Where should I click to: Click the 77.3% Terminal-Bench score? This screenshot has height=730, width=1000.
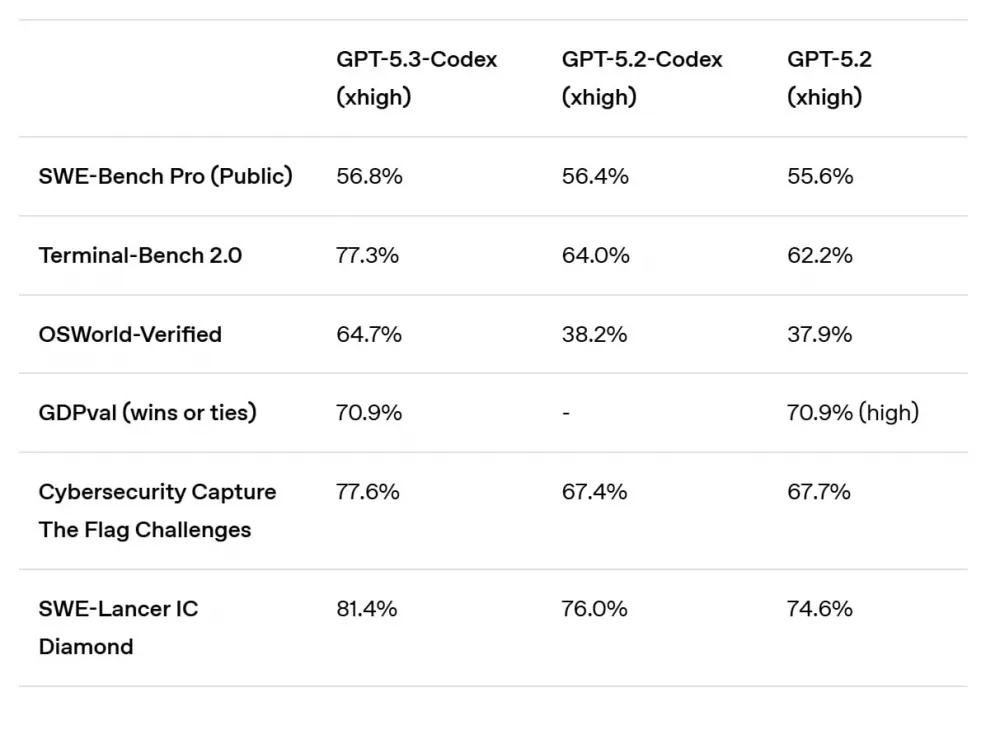[x=367, y=255]
